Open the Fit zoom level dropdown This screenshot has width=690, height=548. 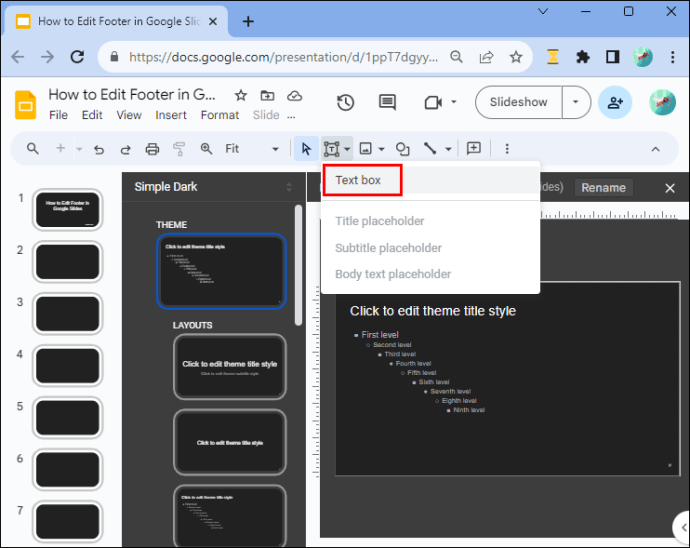coord(251,149)
